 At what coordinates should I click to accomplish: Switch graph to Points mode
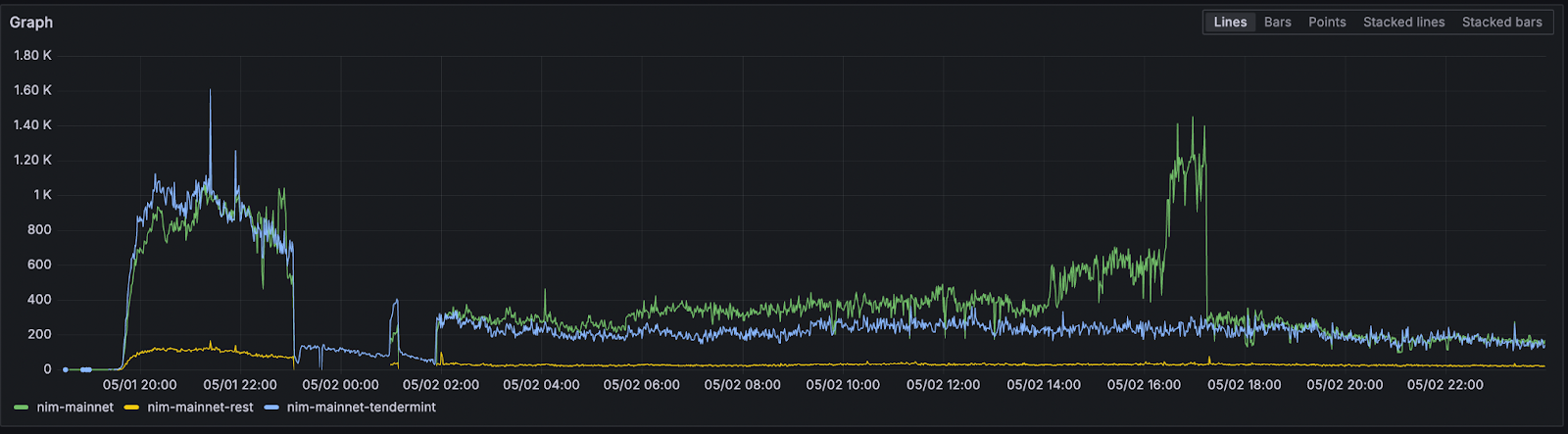tap(1327, 22)
